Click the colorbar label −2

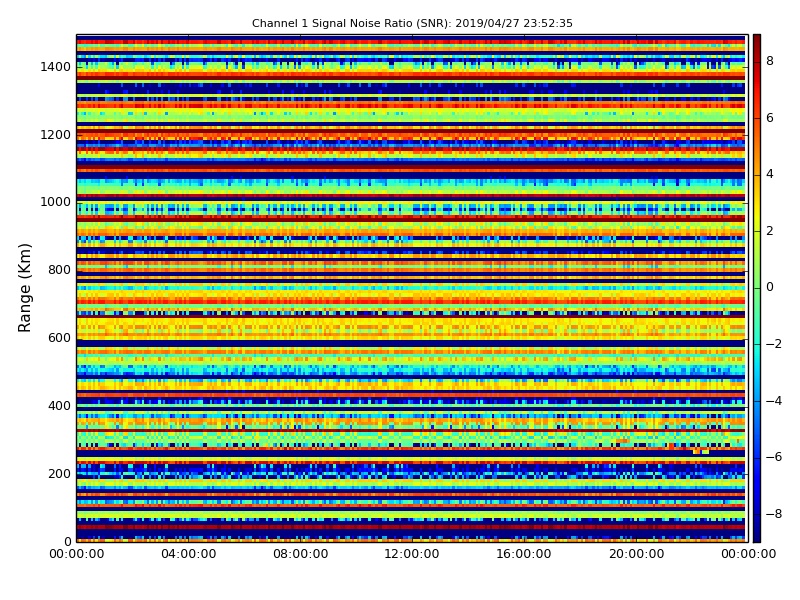774,344
